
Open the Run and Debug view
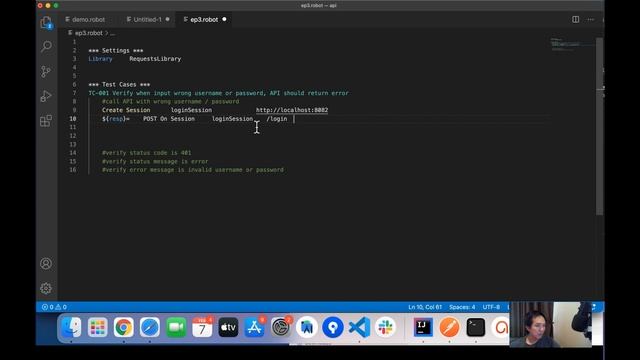[x=46, y=96]
